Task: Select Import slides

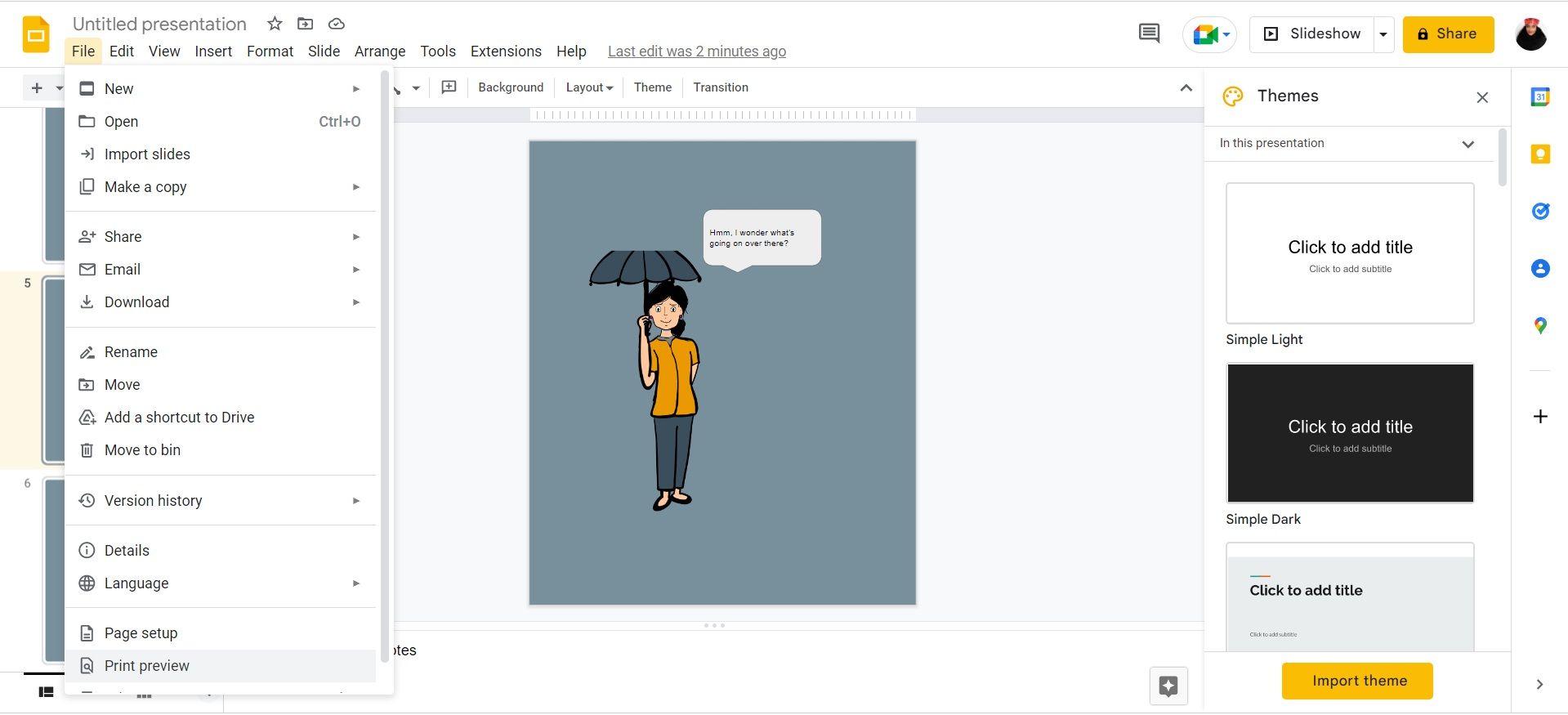Action: [221, 154]
